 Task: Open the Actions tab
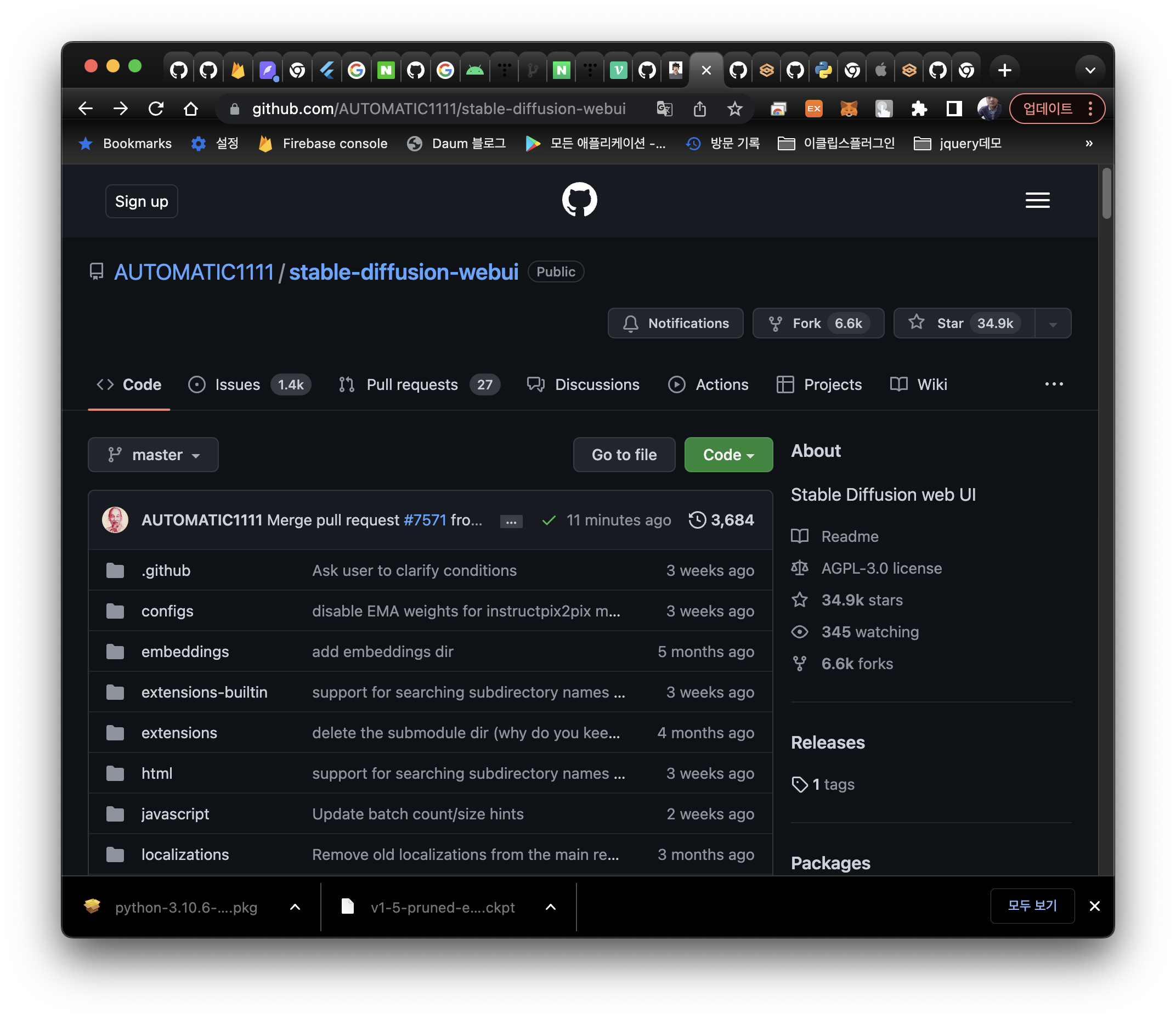point(708,384)
